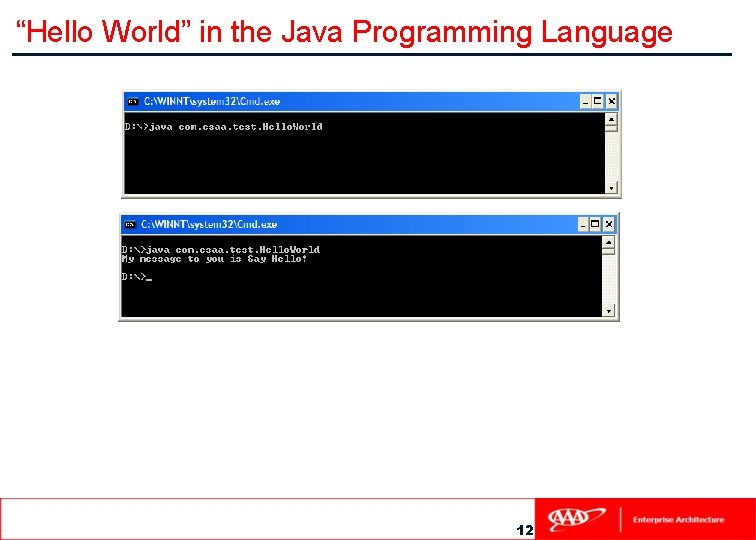This screenshot has height=540, width=756.
Task: Click the lower Cmd.exe window's system menu icon
Action: tap(130, 225)
